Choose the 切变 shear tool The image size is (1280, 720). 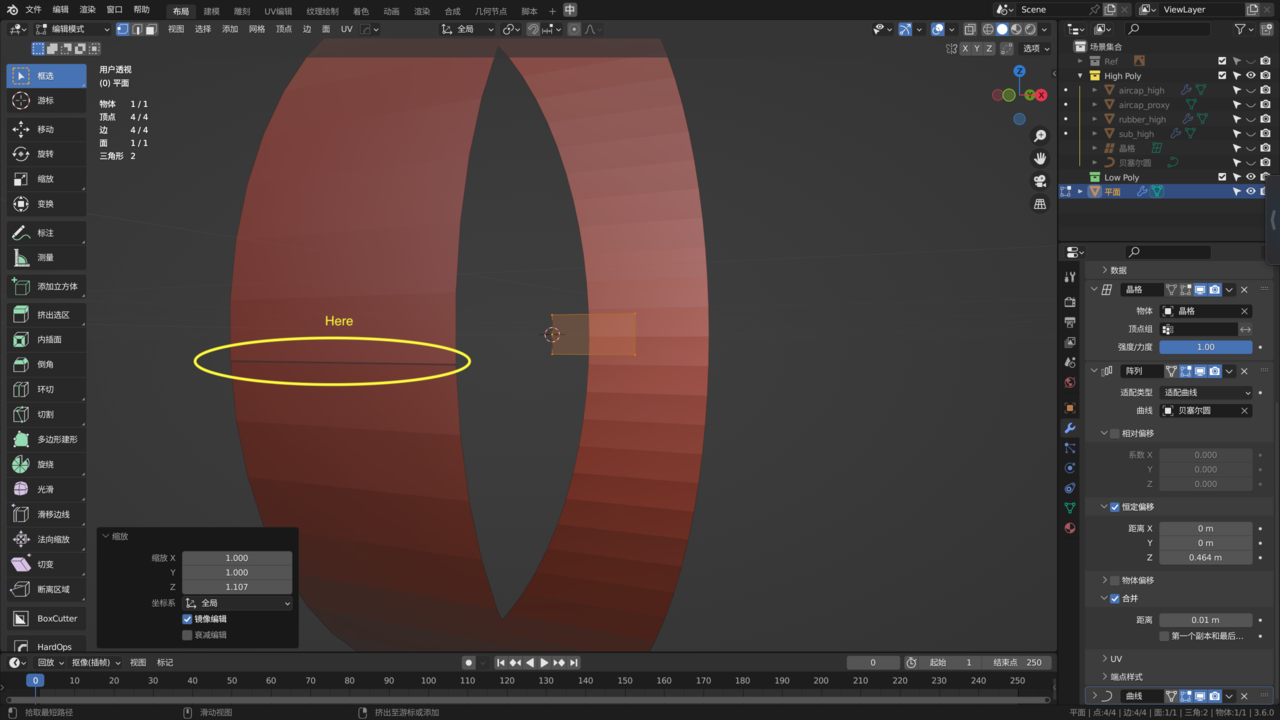click(46, 565)
